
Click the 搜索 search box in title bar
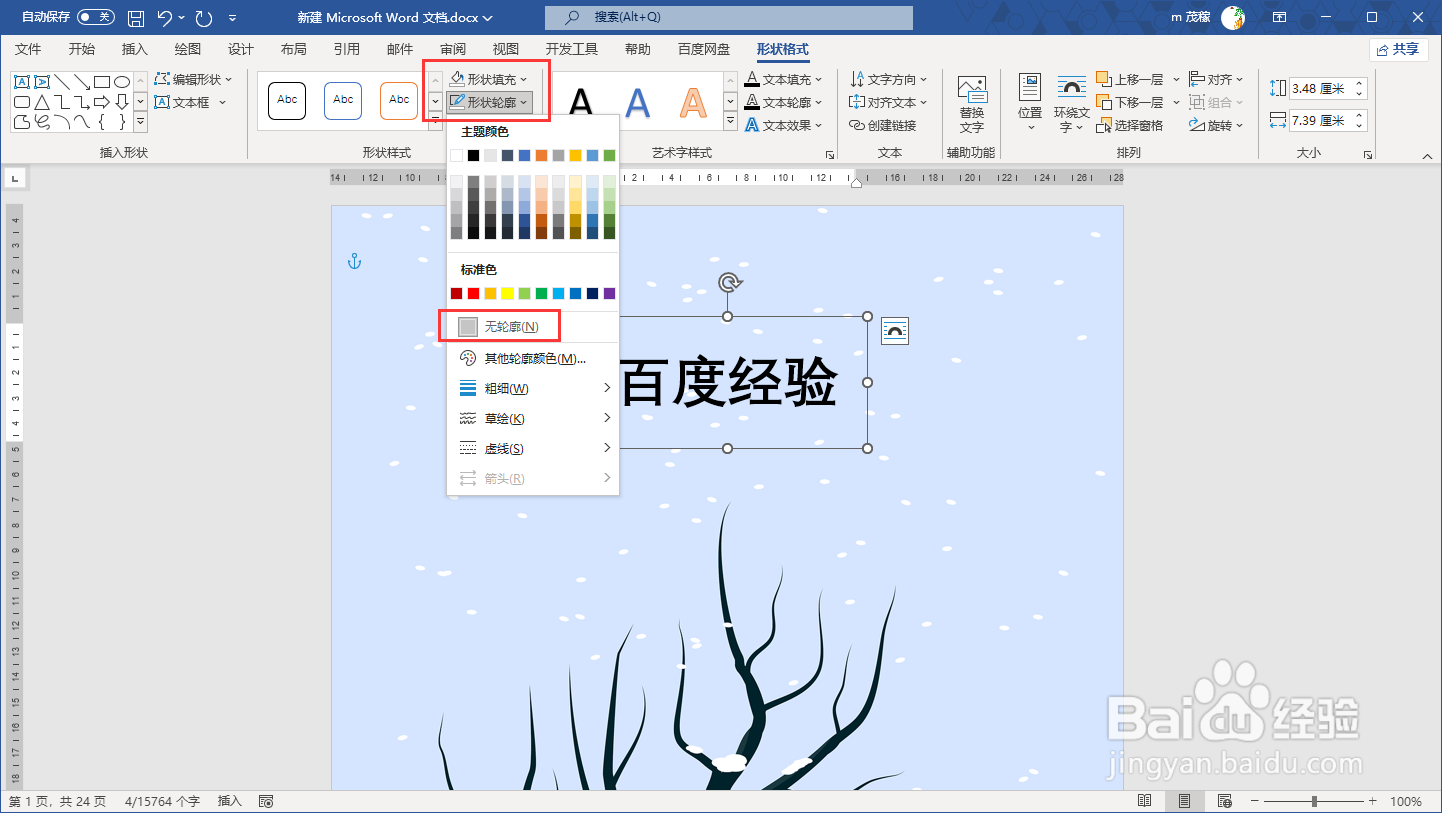click(729, 17)
